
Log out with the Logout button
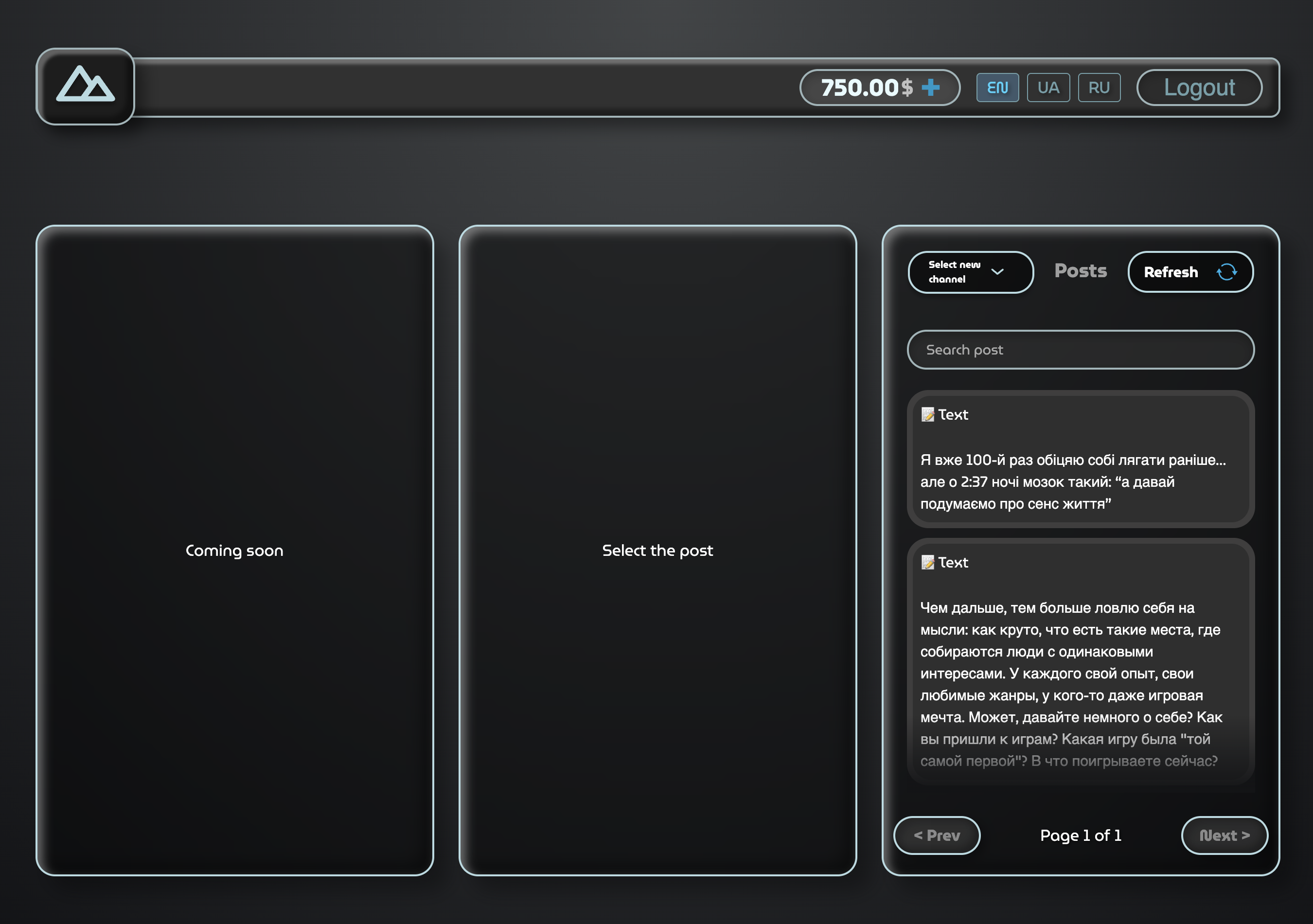pyautogui.click(x=1199, y=88)
